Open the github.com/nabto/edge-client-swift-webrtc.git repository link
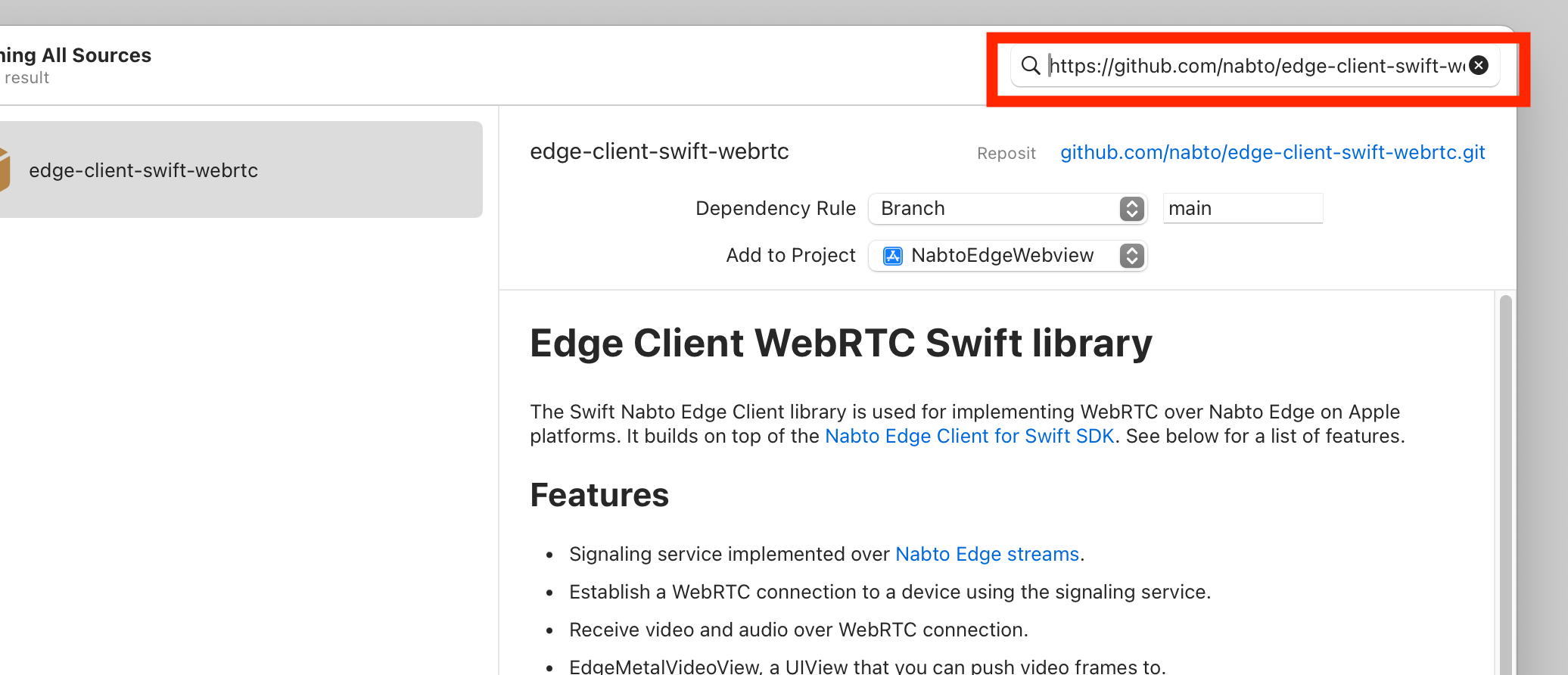The width and height of the screenshot is (1568, 675). 1272,152
